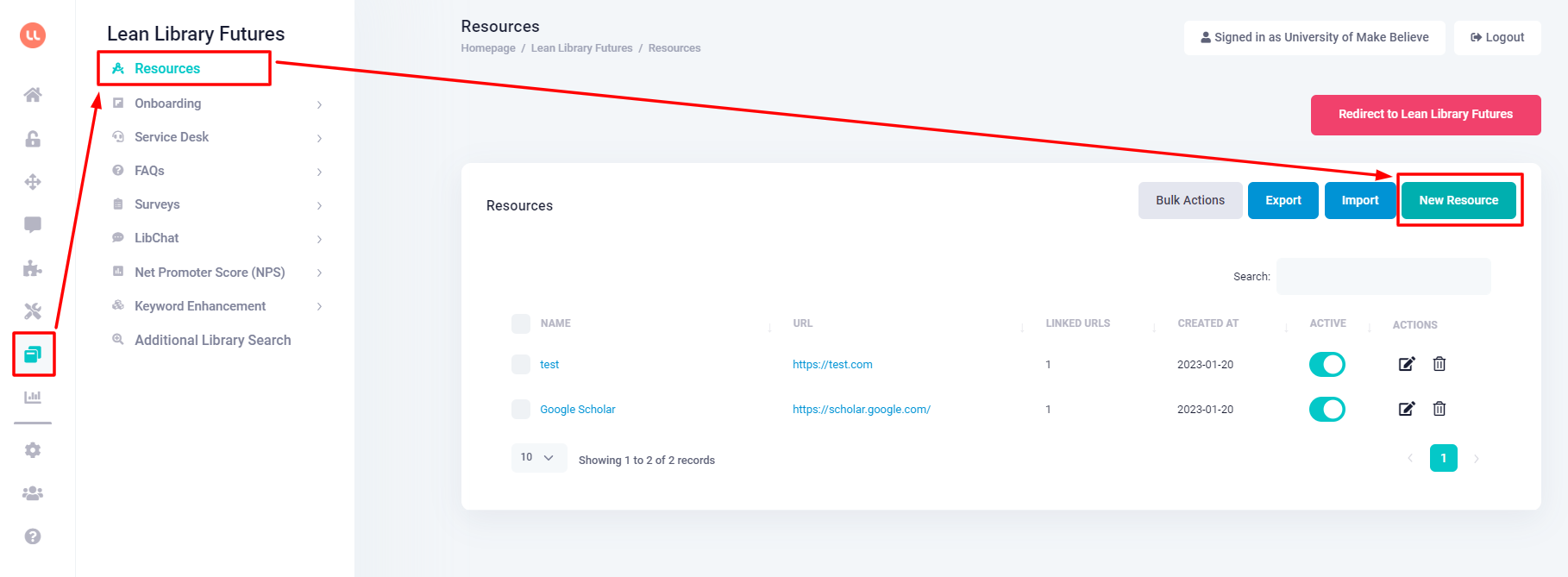This screenshot has height=577, width=1568.
Task: Click Redirect to Lean Library Futures
Action: pyautogui.click(x=1426, y=115)
